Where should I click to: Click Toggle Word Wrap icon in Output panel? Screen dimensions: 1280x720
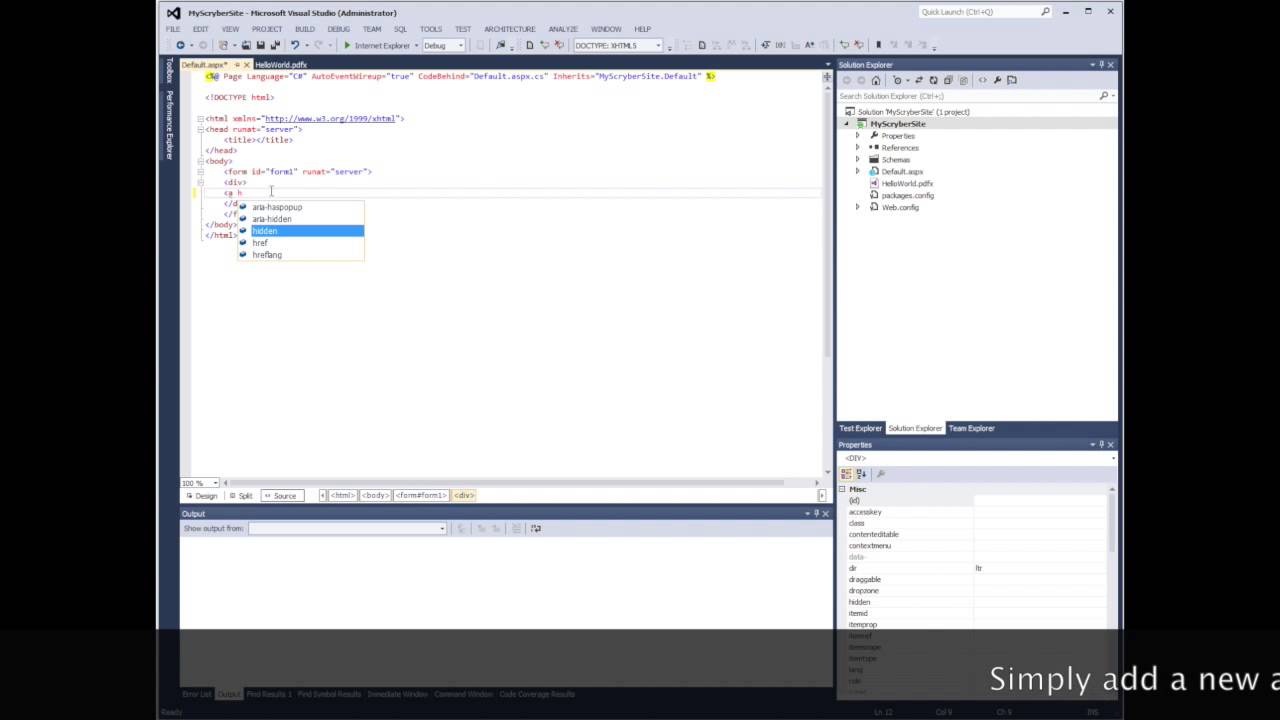click(x=536, y=528)
